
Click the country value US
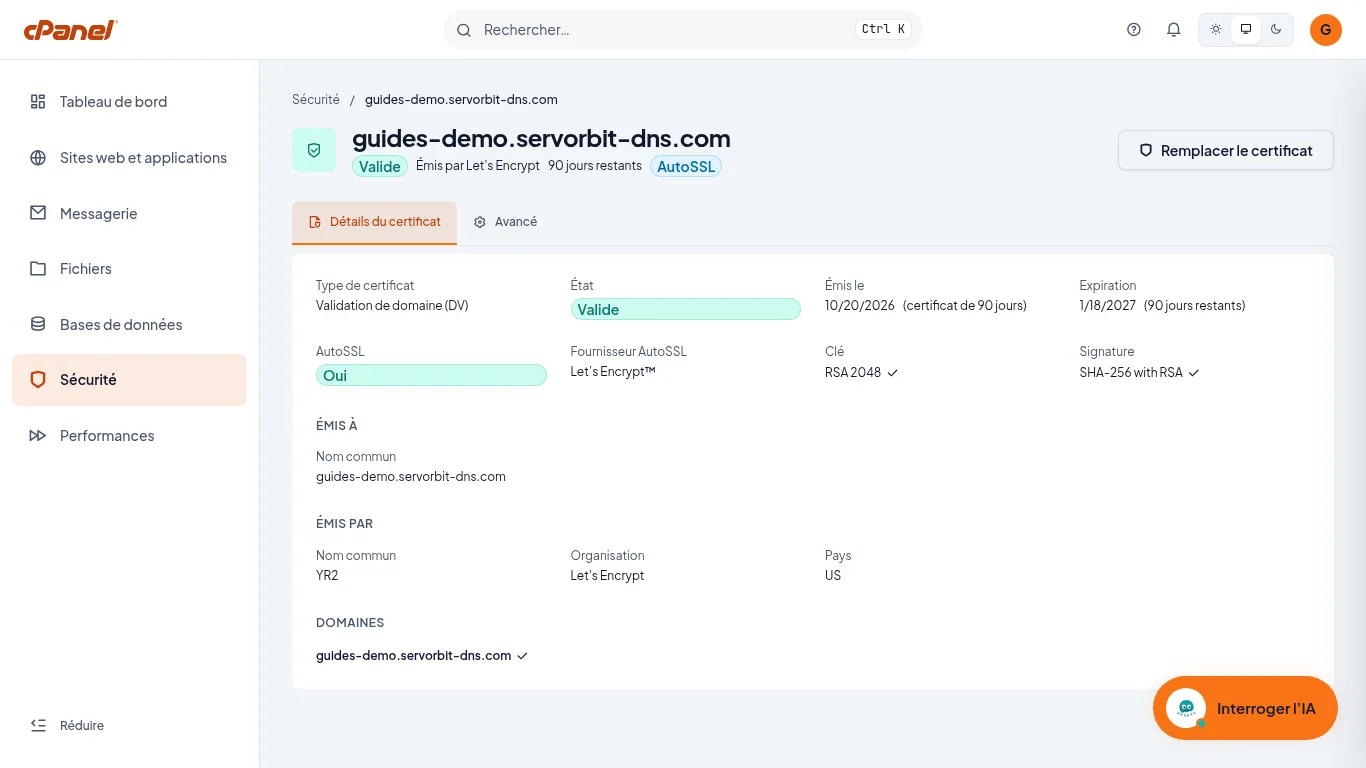pyautogui.click(x=833, y=576)
